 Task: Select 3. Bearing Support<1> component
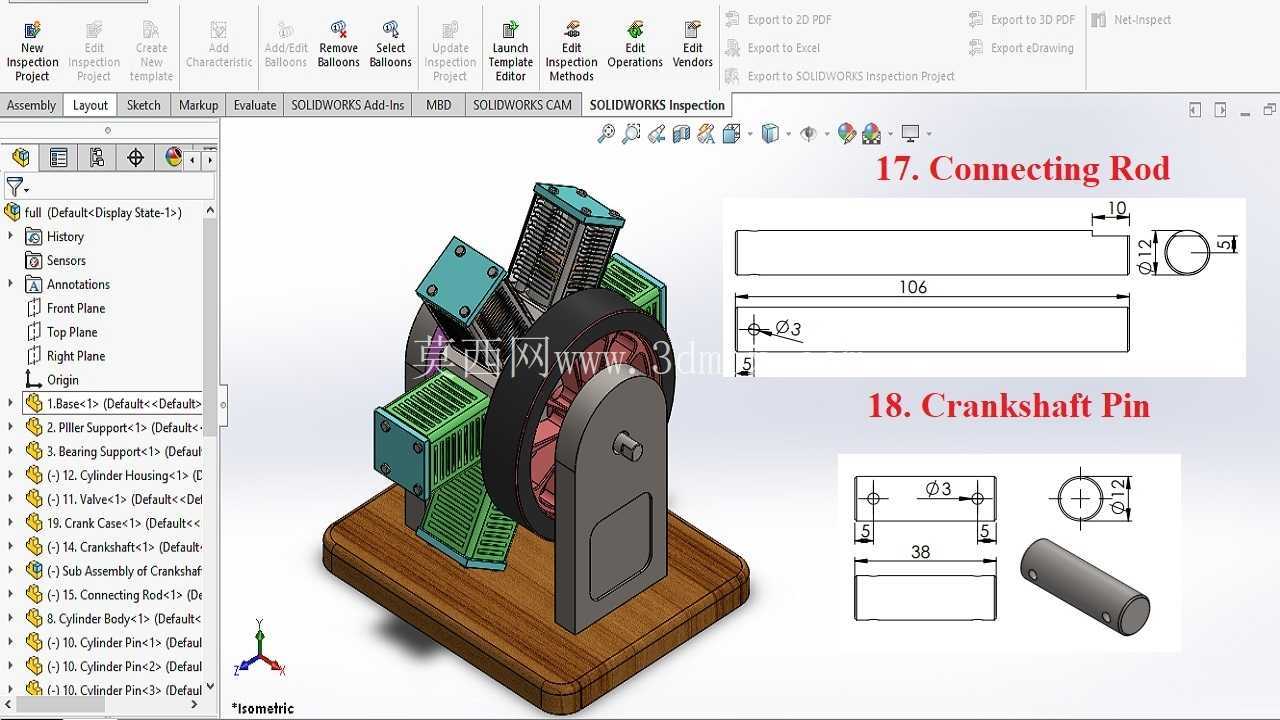coord(113,451)
